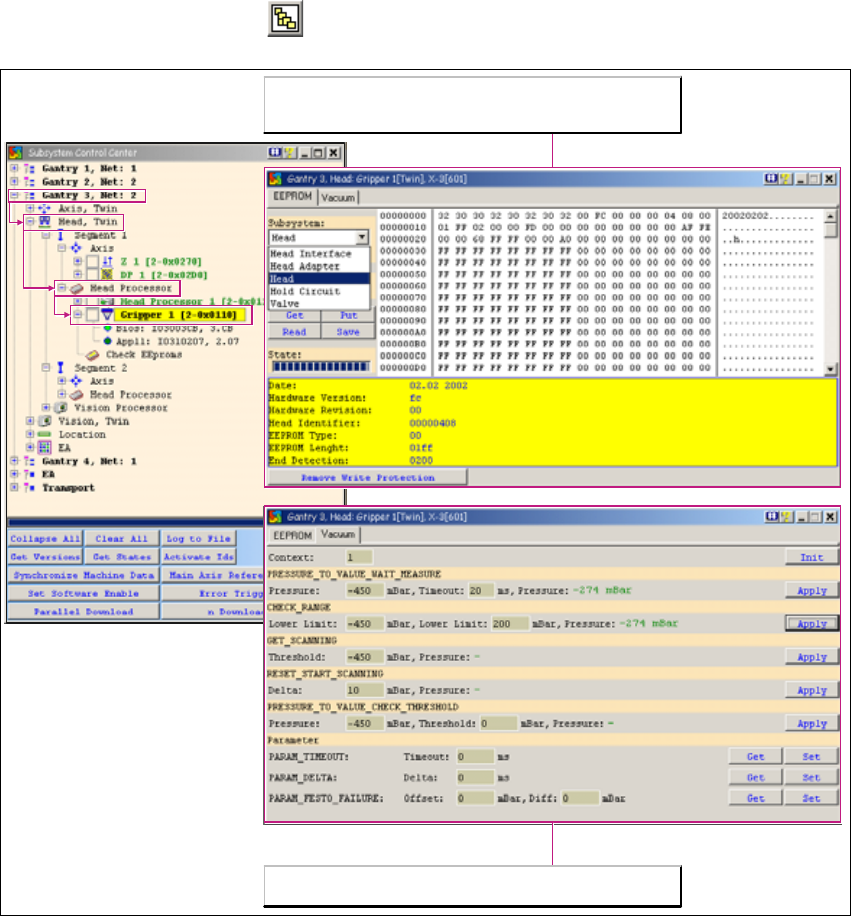Click the hex view scroll-down arrow
This screenshot has width=851, height=916.
(x=830, y=369)
